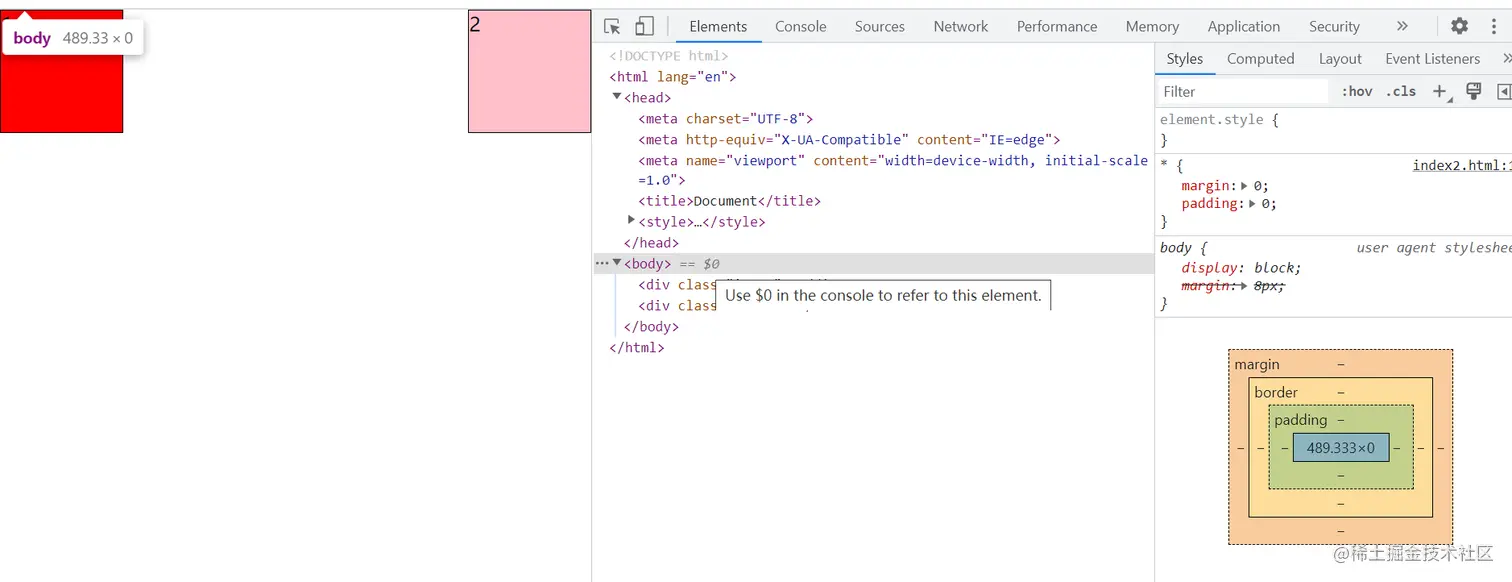The height and width of the screenshot is (582, 1512).
Task: Open the DevTools three-dot customize menu
Action: (x=1494, y=27)
